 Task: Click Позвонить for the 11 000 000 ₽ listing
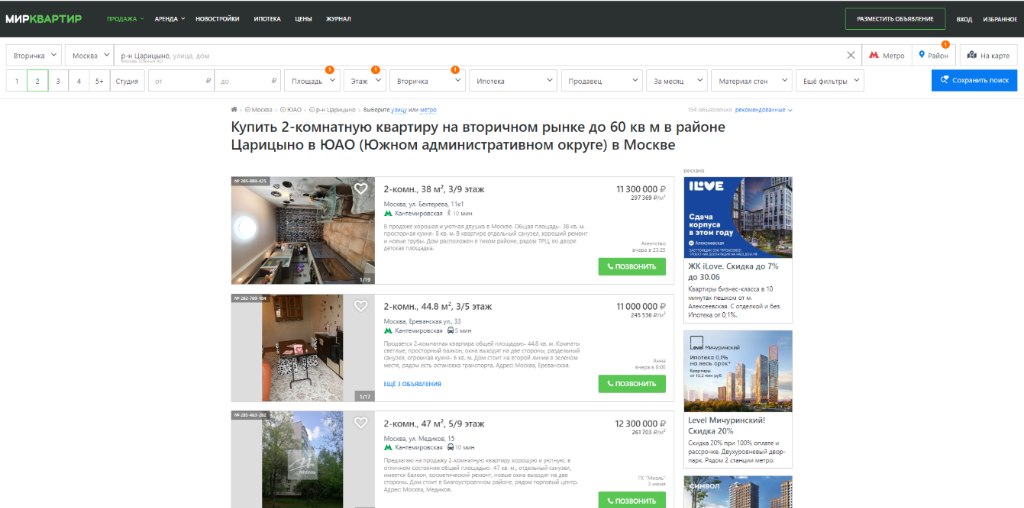pos(632,383)
